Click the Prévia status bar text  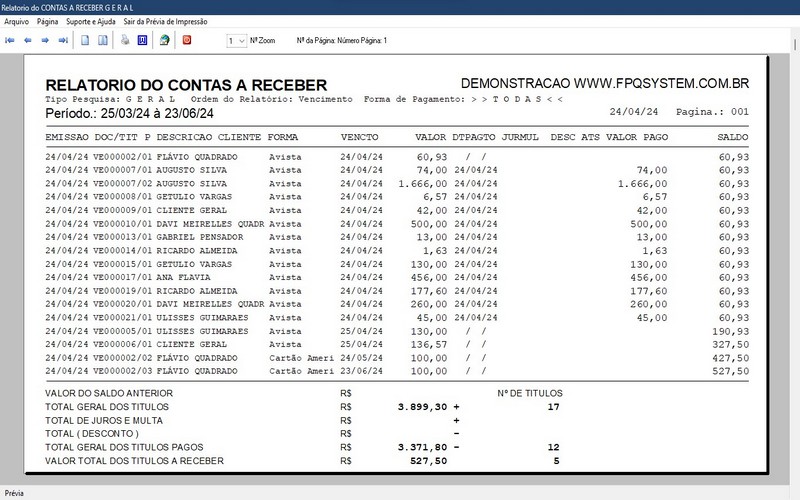coord(14,493)
